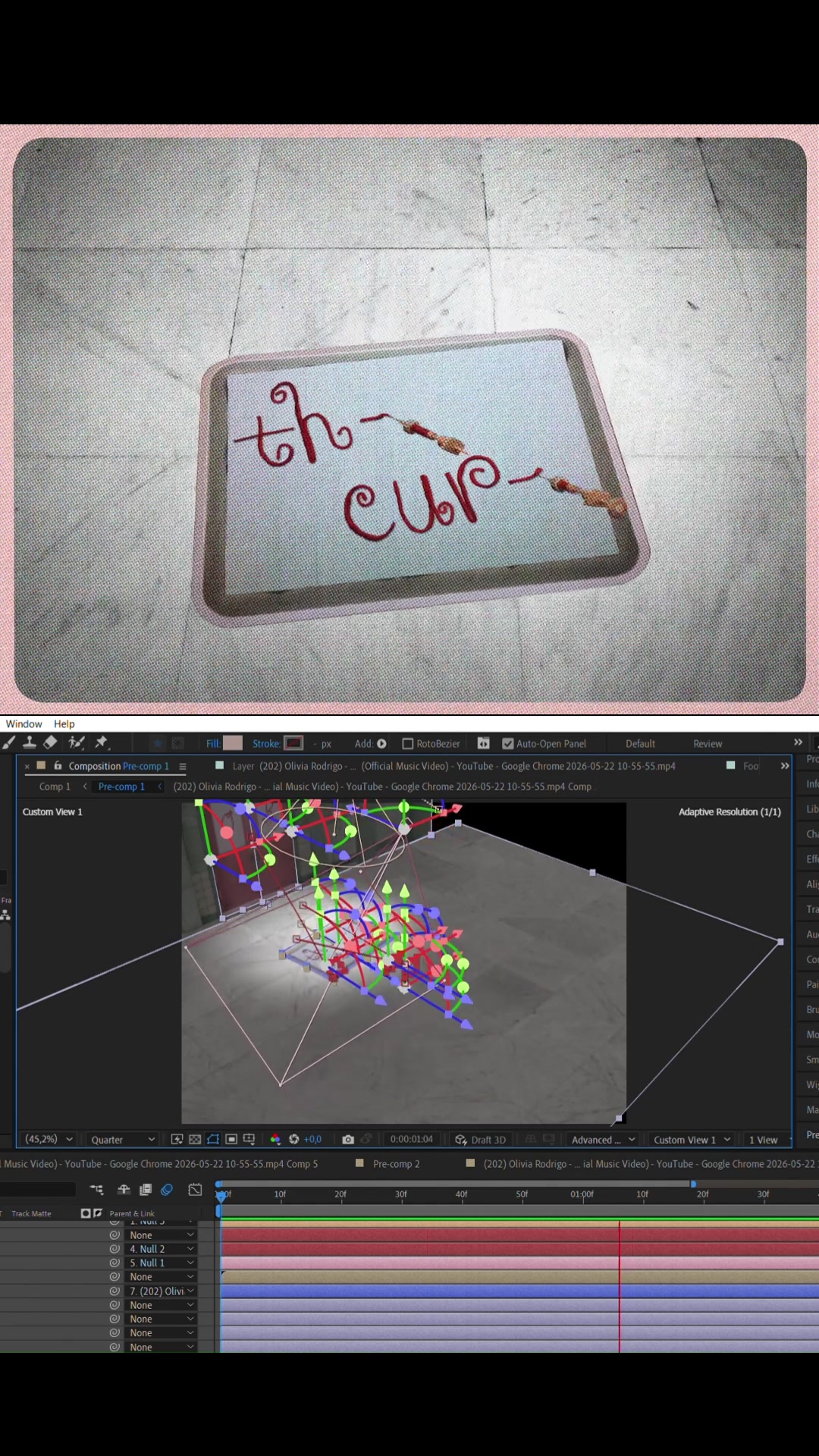Image resolution: width=819 pixels, height=1456 pixels.
Task: Click the Frame Blending icon in the timeline
Action: point(146,1190)
